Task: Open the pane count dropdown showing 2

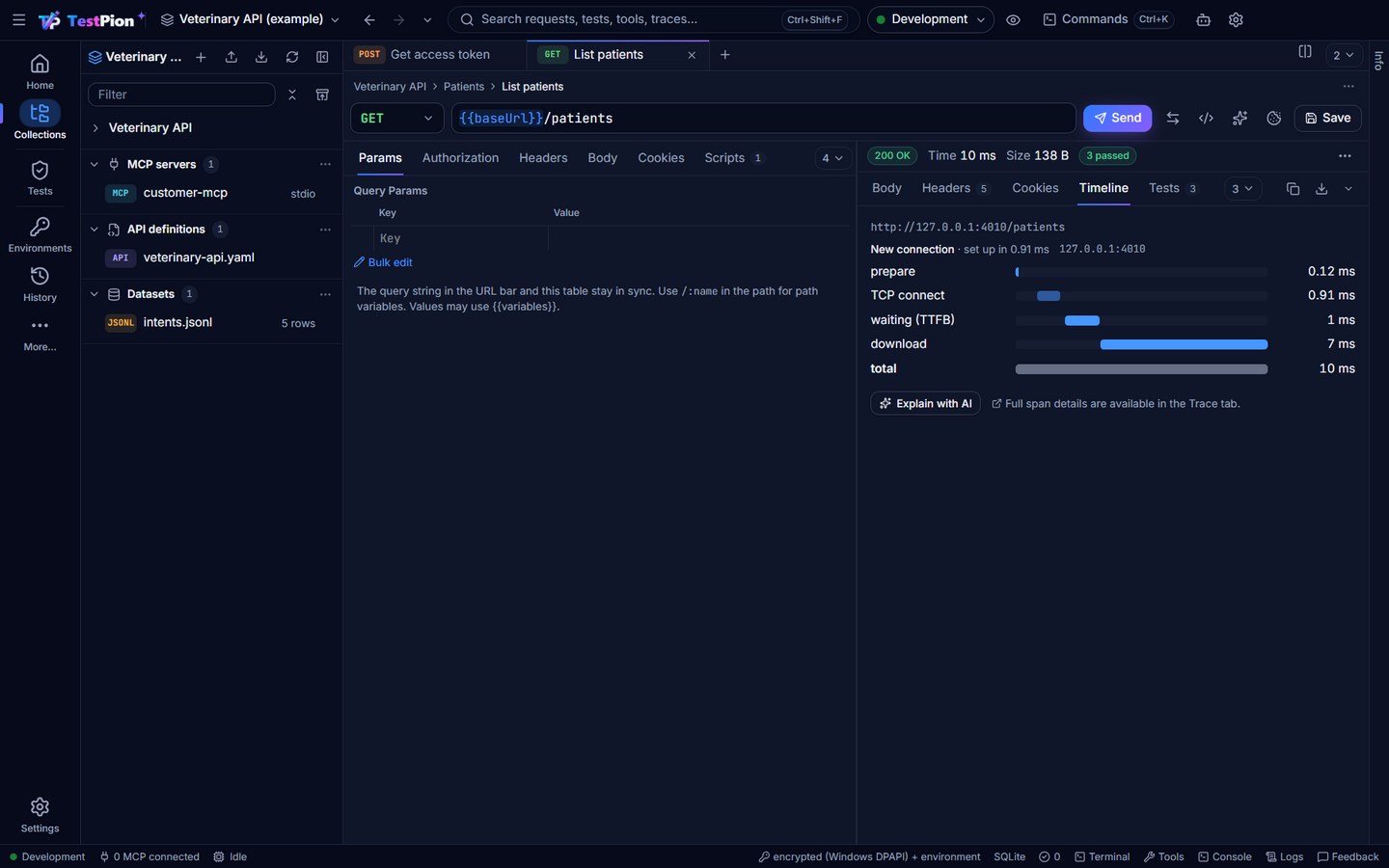Action: (x=1343, y=55)
